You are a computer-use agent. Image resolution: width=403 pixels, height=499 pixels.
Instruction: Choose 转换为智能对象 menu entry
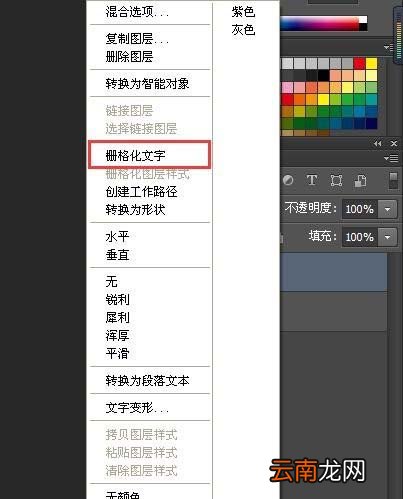147,83
